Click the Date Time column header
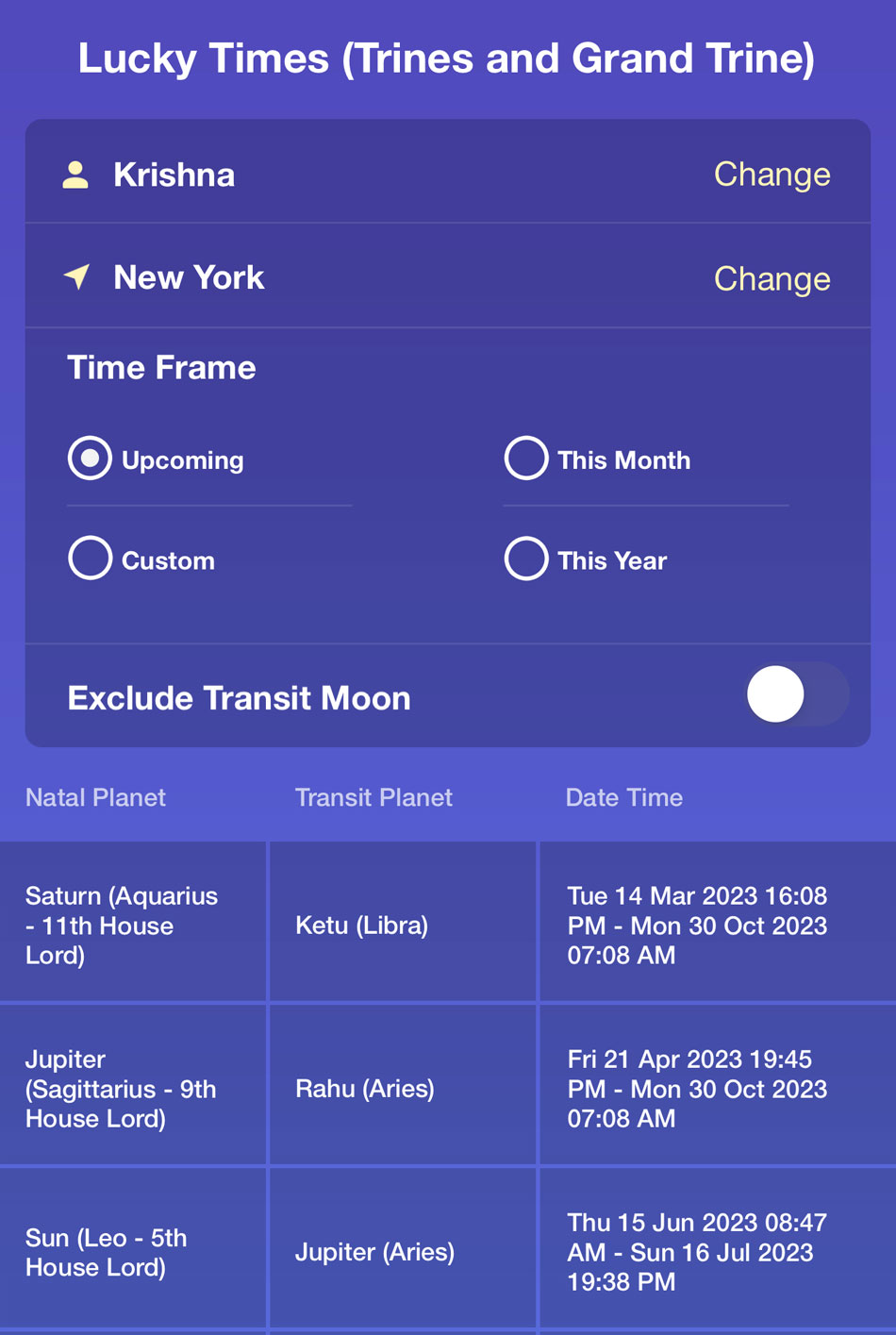896x1335 pixels. (x=623, y=797)
